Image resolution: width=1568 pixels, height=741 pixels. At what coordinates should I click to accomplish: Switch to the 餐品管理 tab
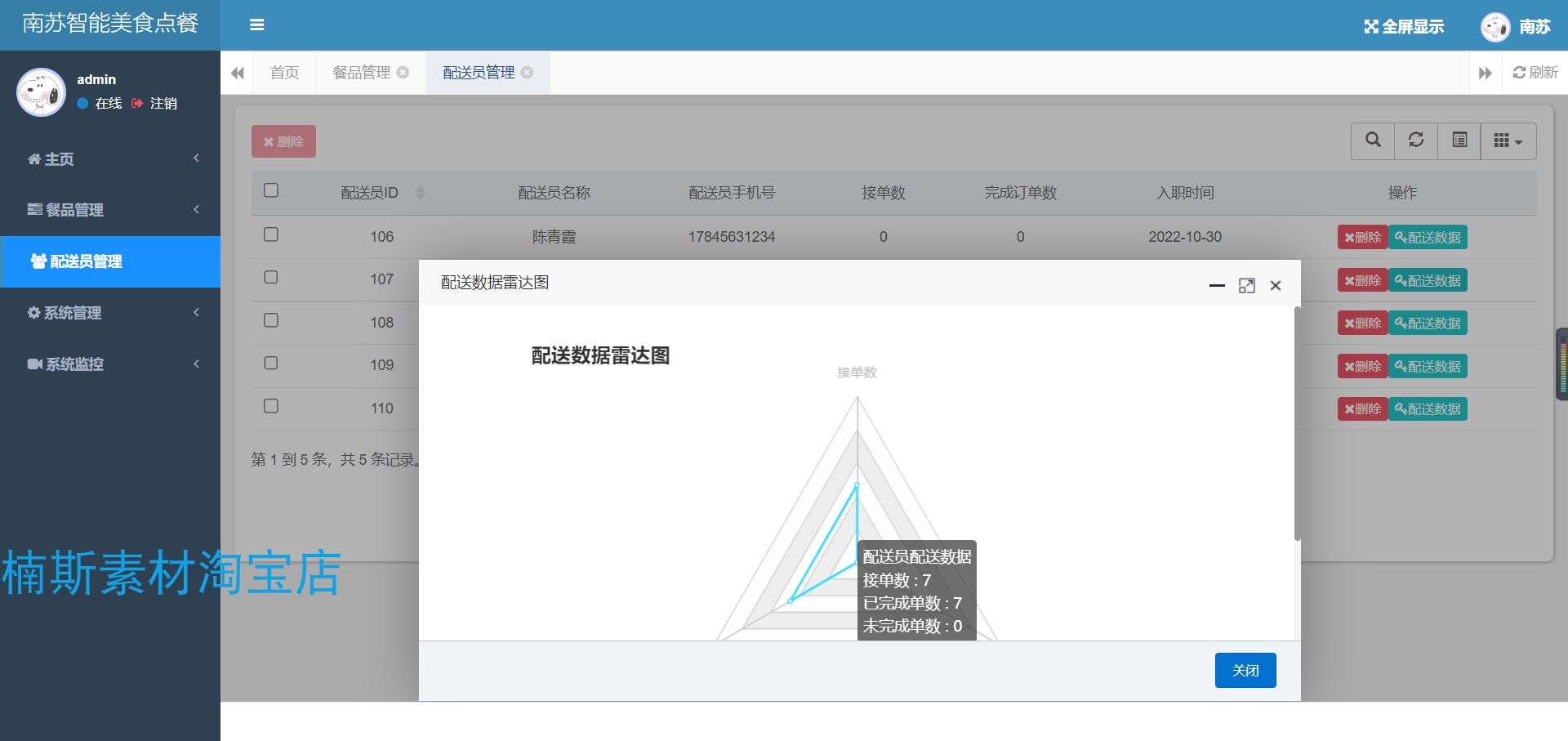(362, 73)
